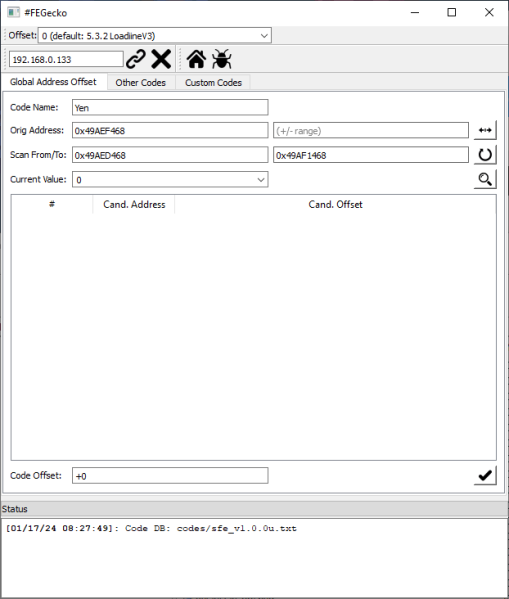Click the Code Offset input field
This screenshot has height=599, width=509.
point(170,476)
